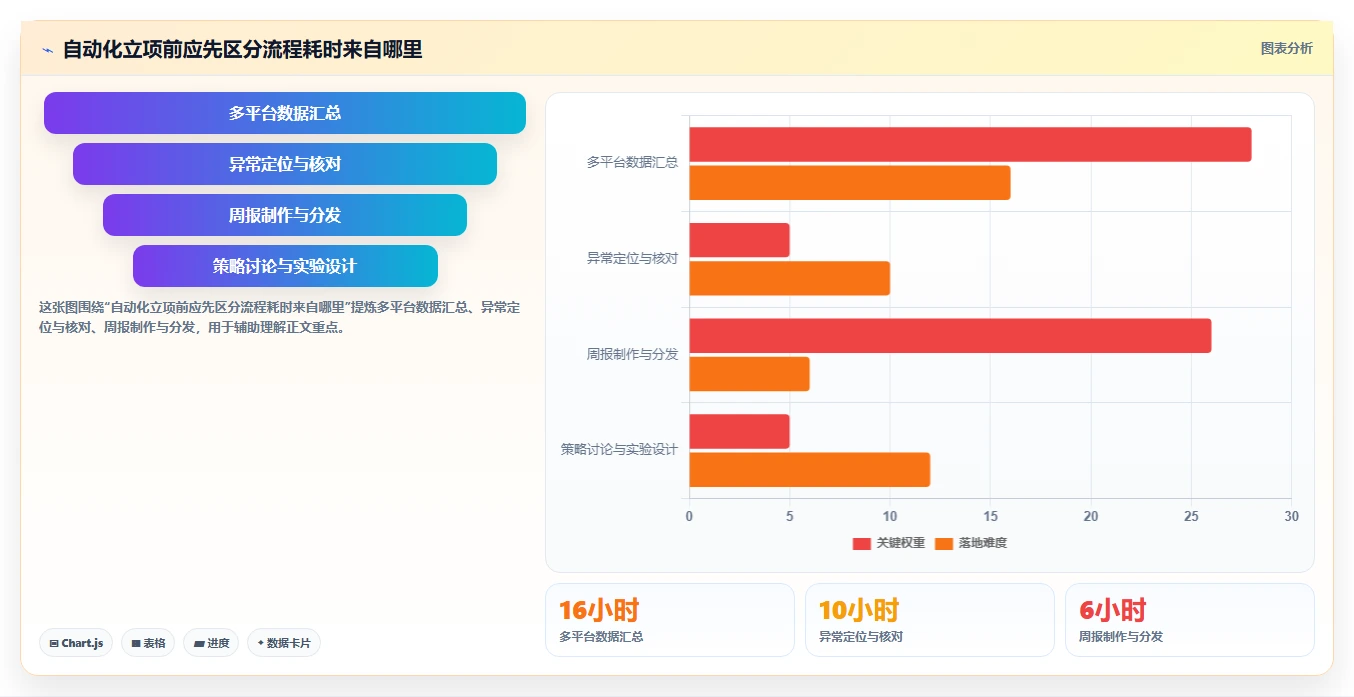Click the red 异常定位与核对 chart bar

coord(739,240)
